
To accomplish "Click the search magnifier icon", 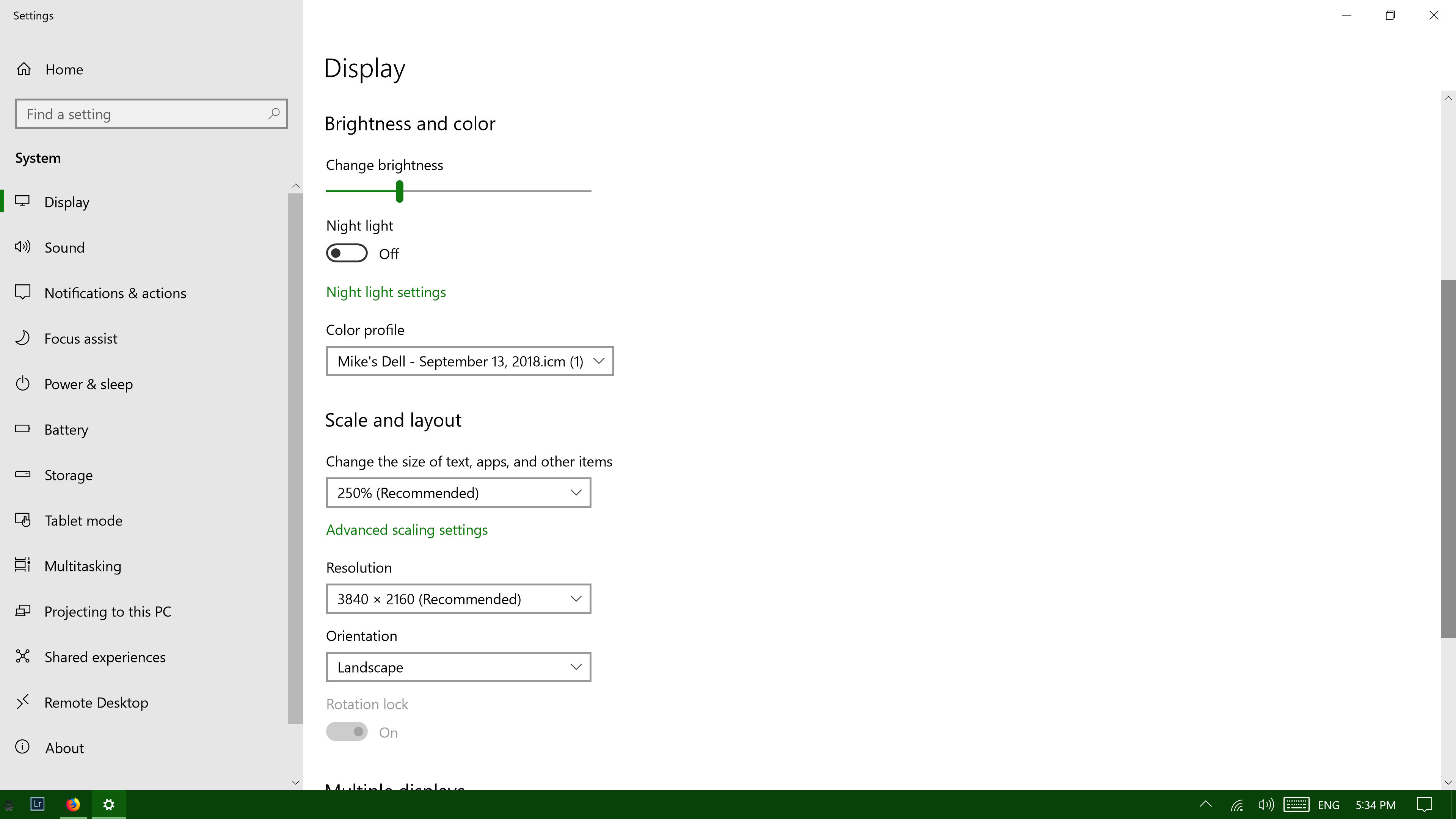I will click(x=273, y=114).
